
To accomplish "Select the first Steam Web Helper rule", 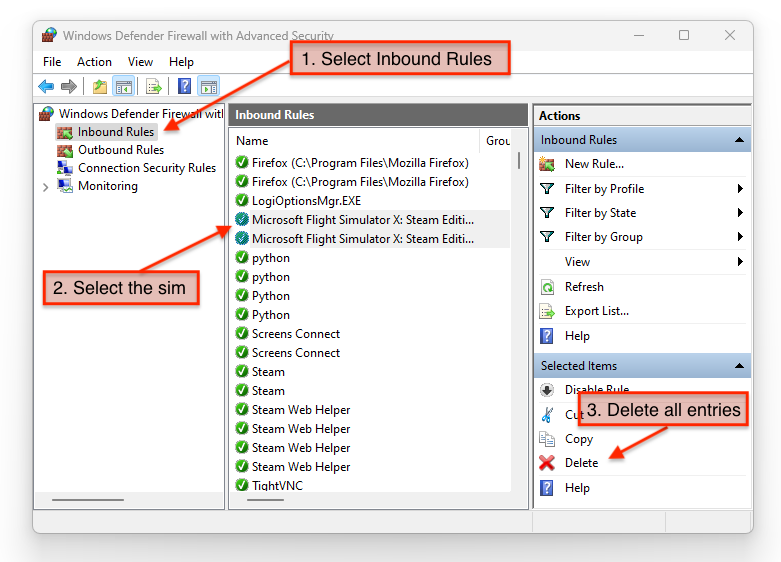I will pos(372,410).
